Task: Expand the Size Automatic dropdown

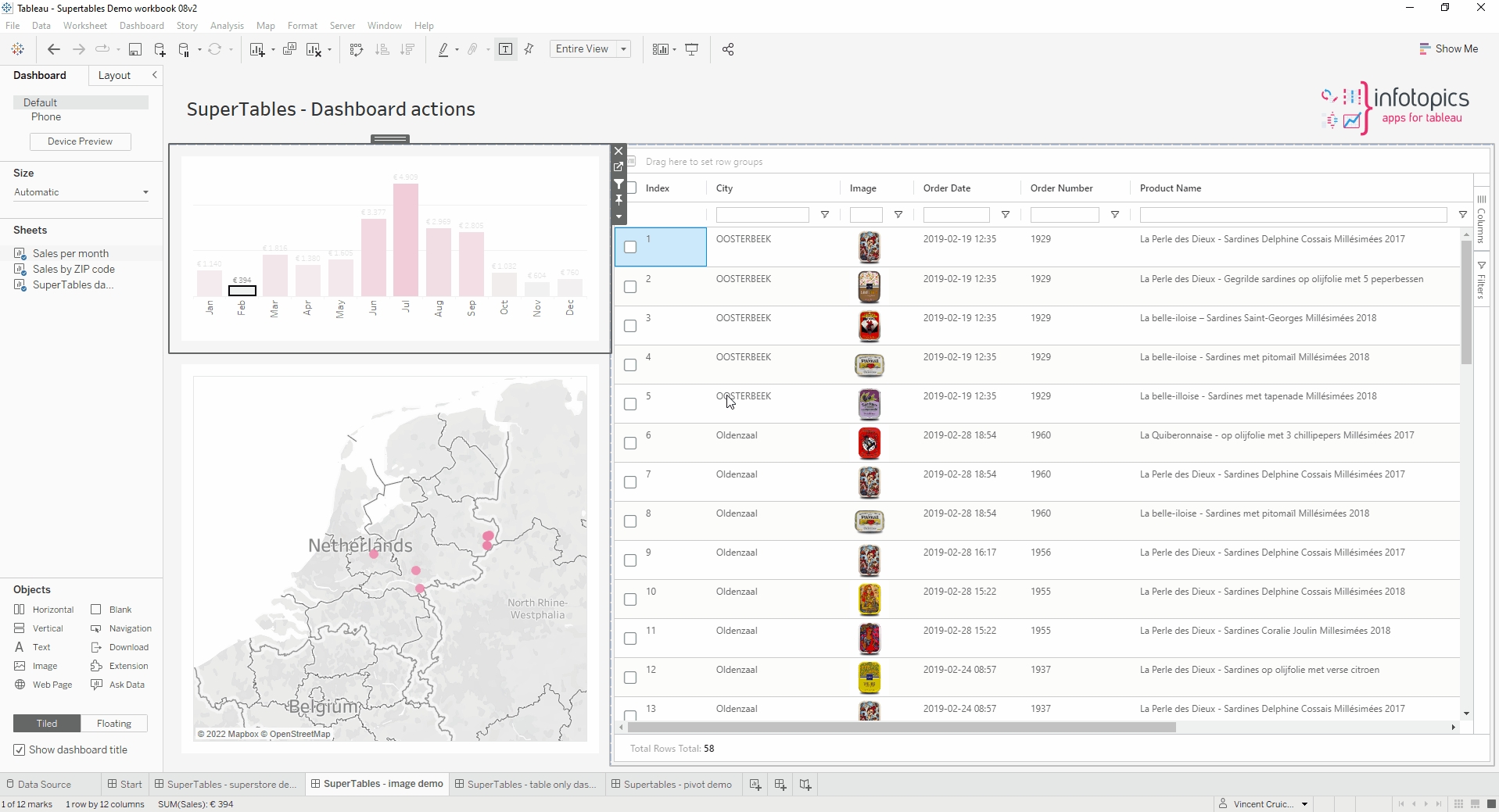Action: tap(145, 192)
